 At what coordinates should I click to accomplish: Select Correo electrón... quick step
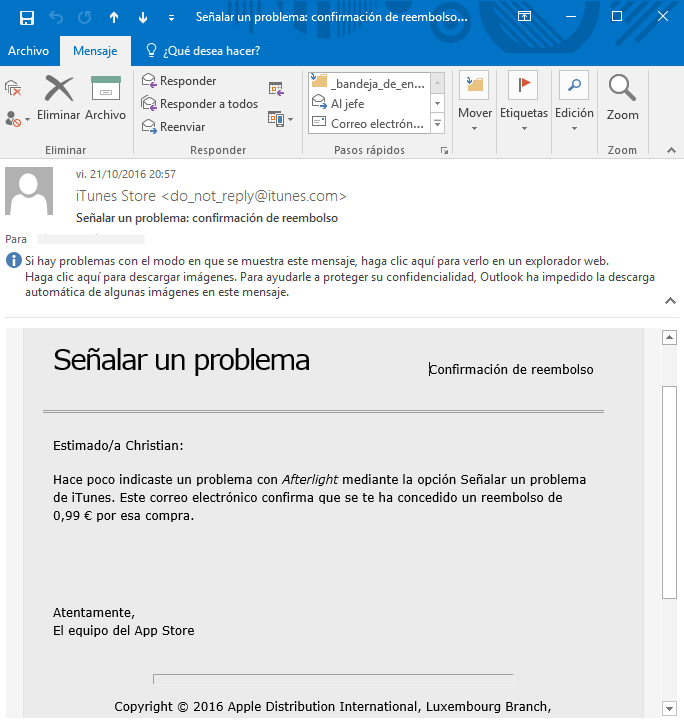pos(369,123)
